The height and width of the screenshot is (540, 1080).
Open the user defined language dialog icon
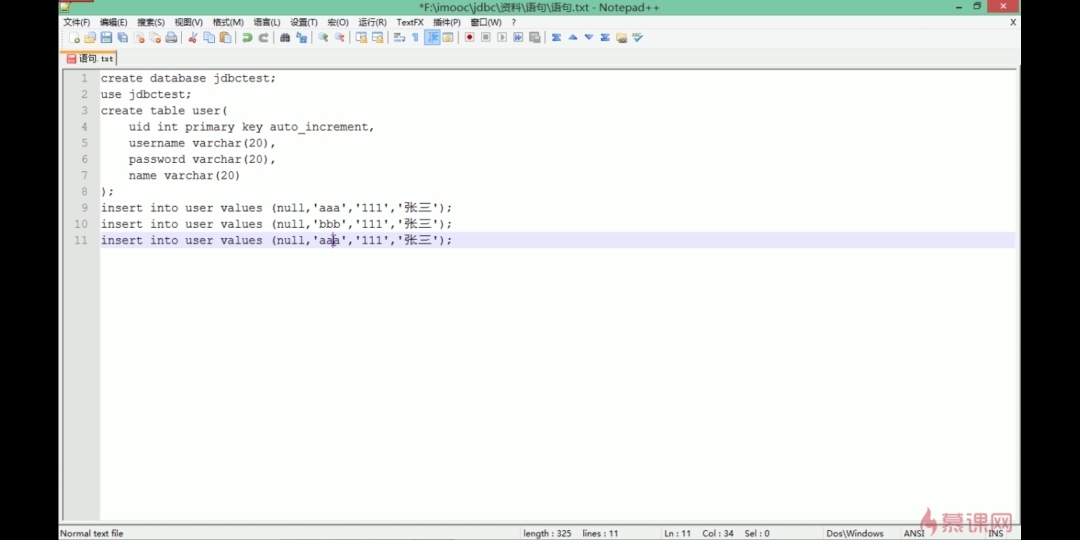(x=448, y=37)
